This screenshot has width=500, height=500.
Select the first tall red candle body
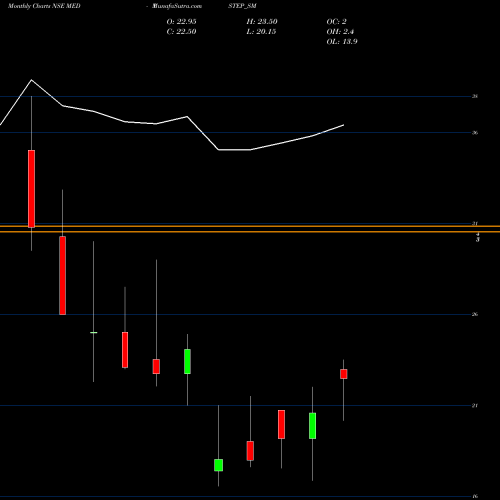31,189
